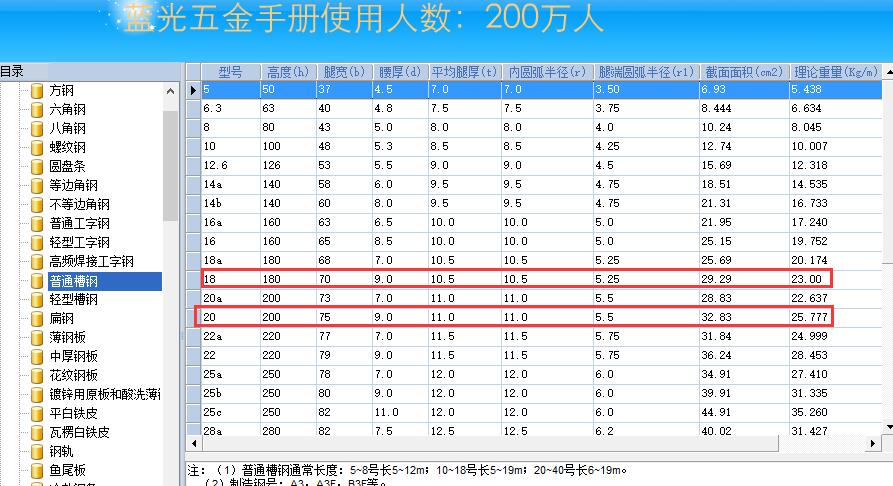Click the folder icon beside 瓦楞白铁皮
Screen dimensions: 893x486
coord(37,432)
